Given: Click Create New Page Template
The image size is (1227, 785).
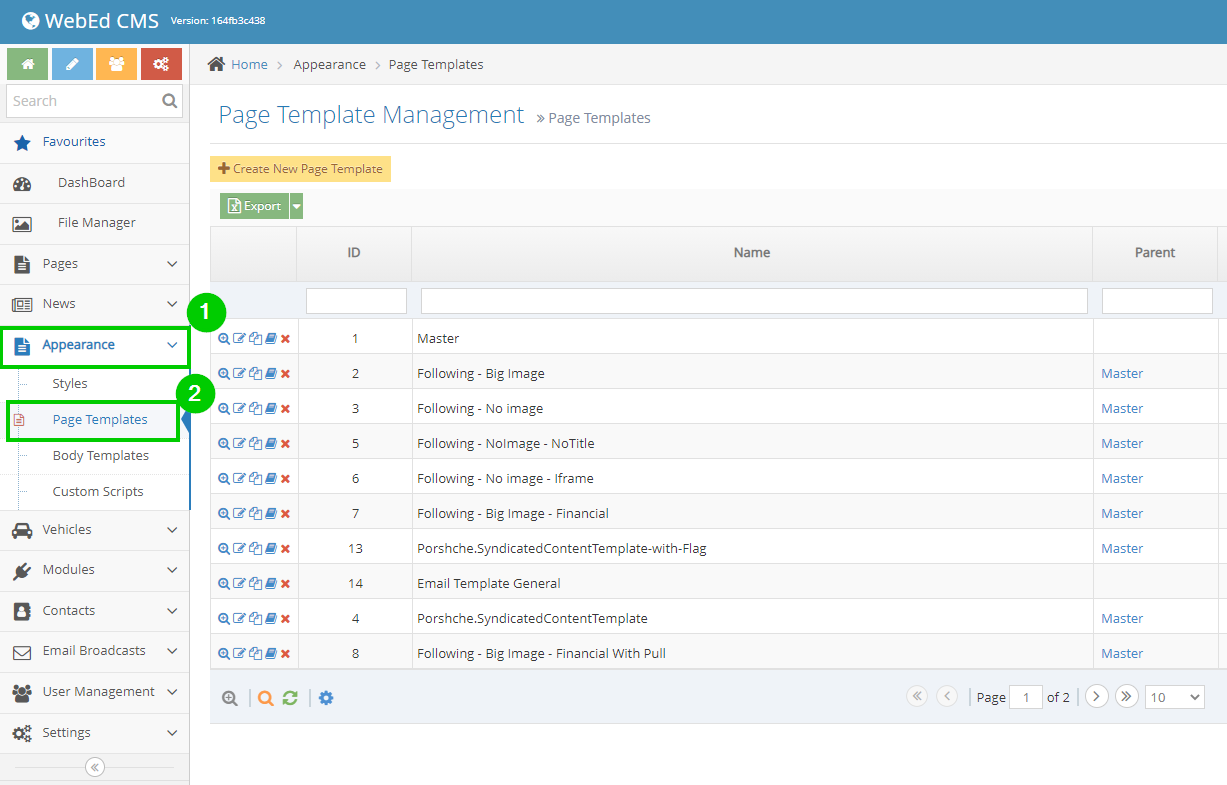Looking at the screenshot, I should point(300,168).
